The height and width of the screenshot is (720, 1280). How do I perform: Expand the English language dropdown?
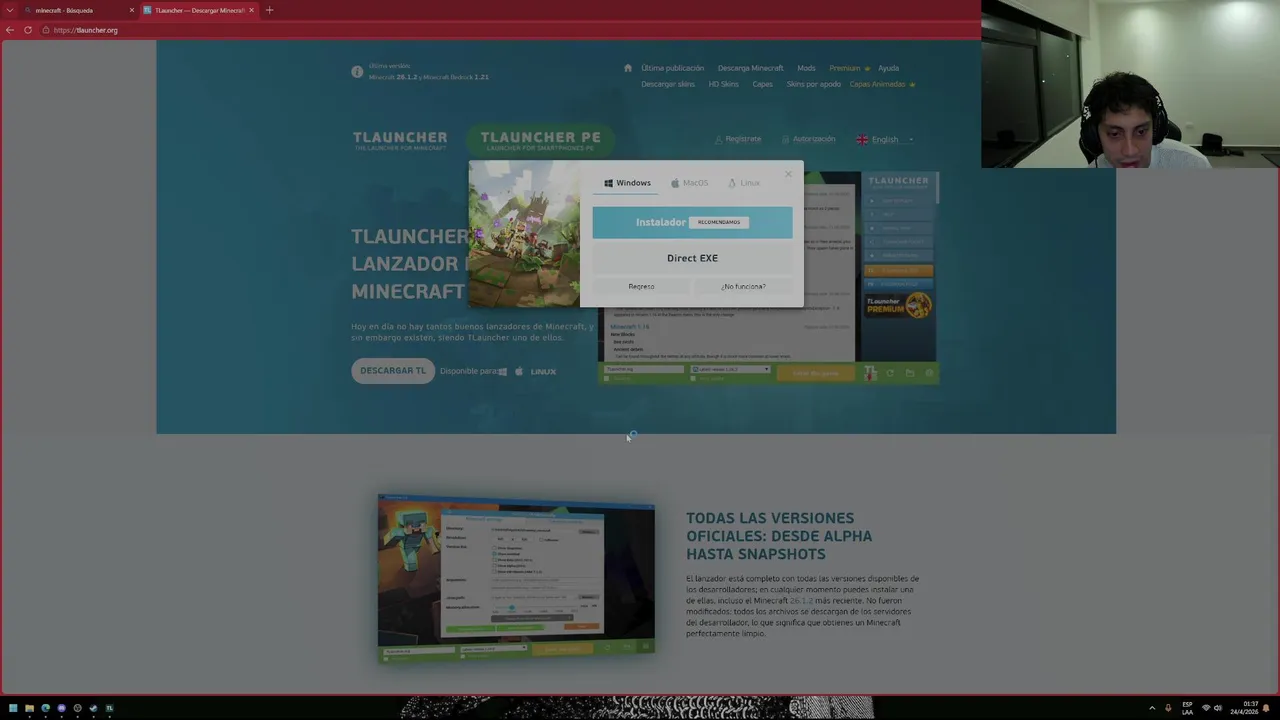click(x=885, y=139)
